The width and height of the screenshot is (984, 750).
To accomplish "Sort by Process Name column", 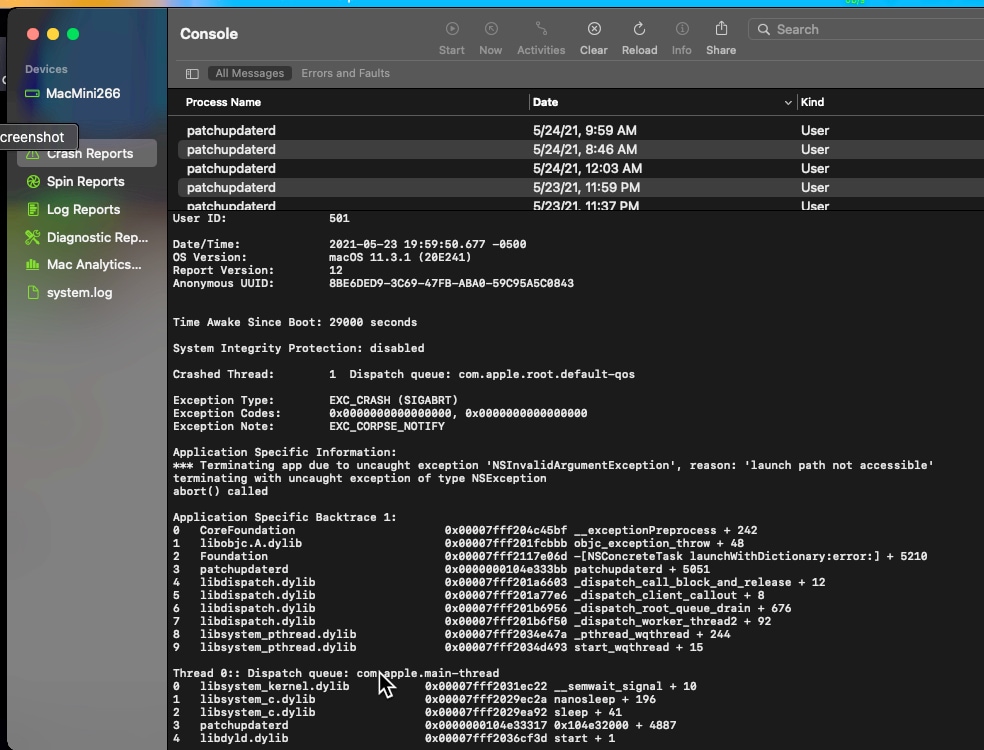I will coord(223,102).
